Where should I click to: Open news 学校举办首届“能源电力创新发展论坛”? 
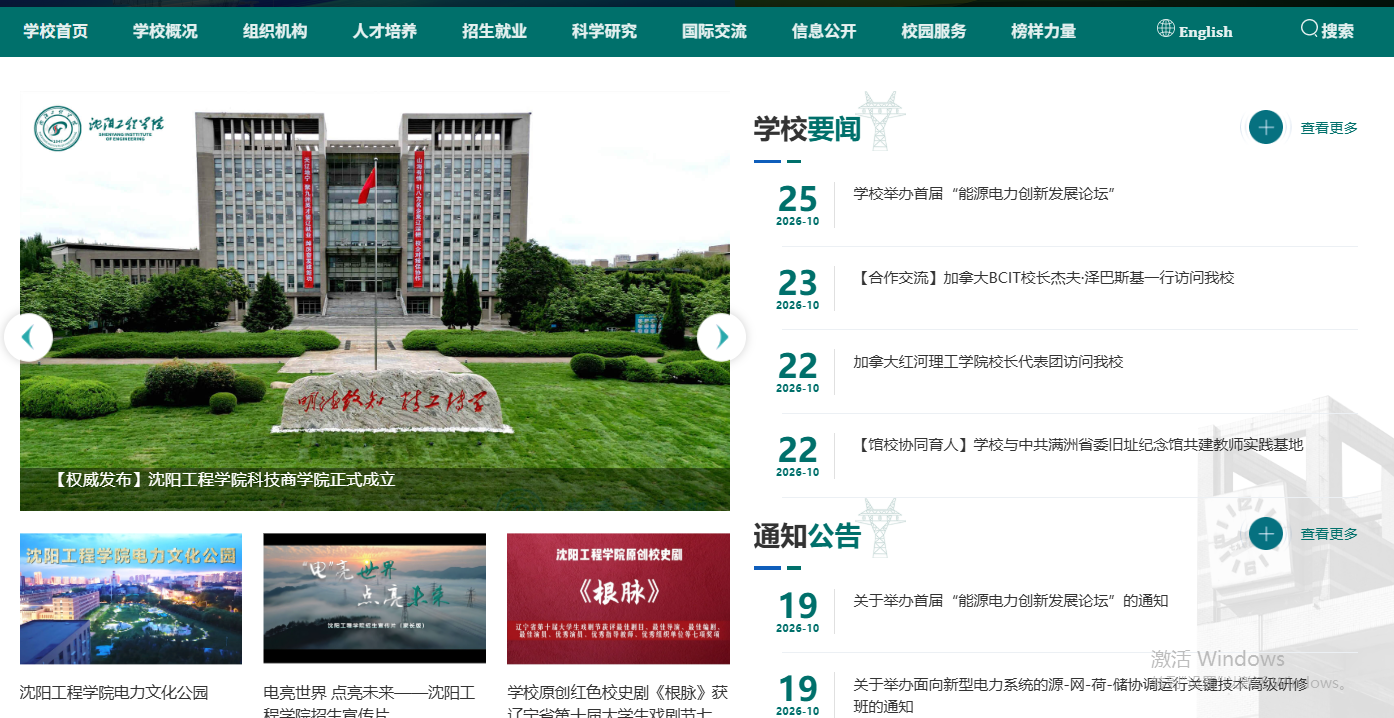[984, 194]
